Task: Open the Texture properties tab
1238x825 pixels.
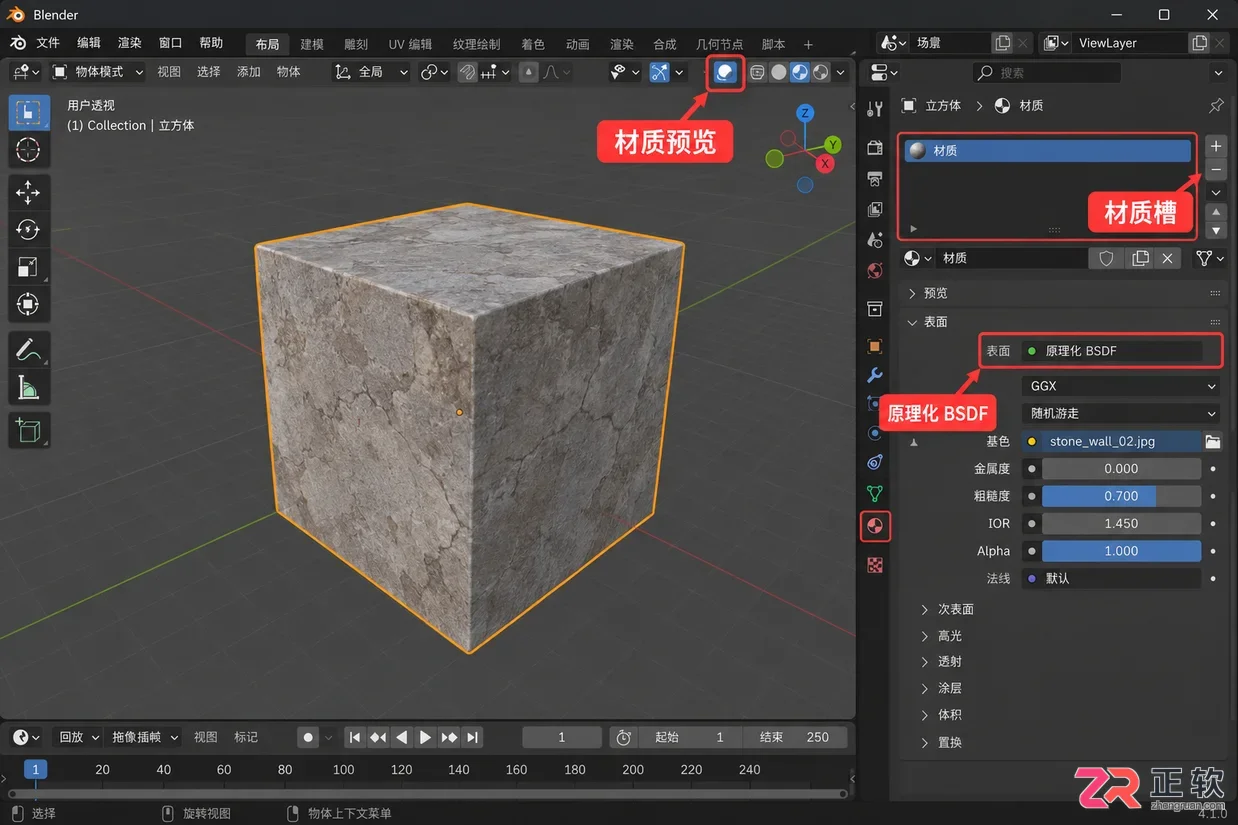Action: click(875, 565)
